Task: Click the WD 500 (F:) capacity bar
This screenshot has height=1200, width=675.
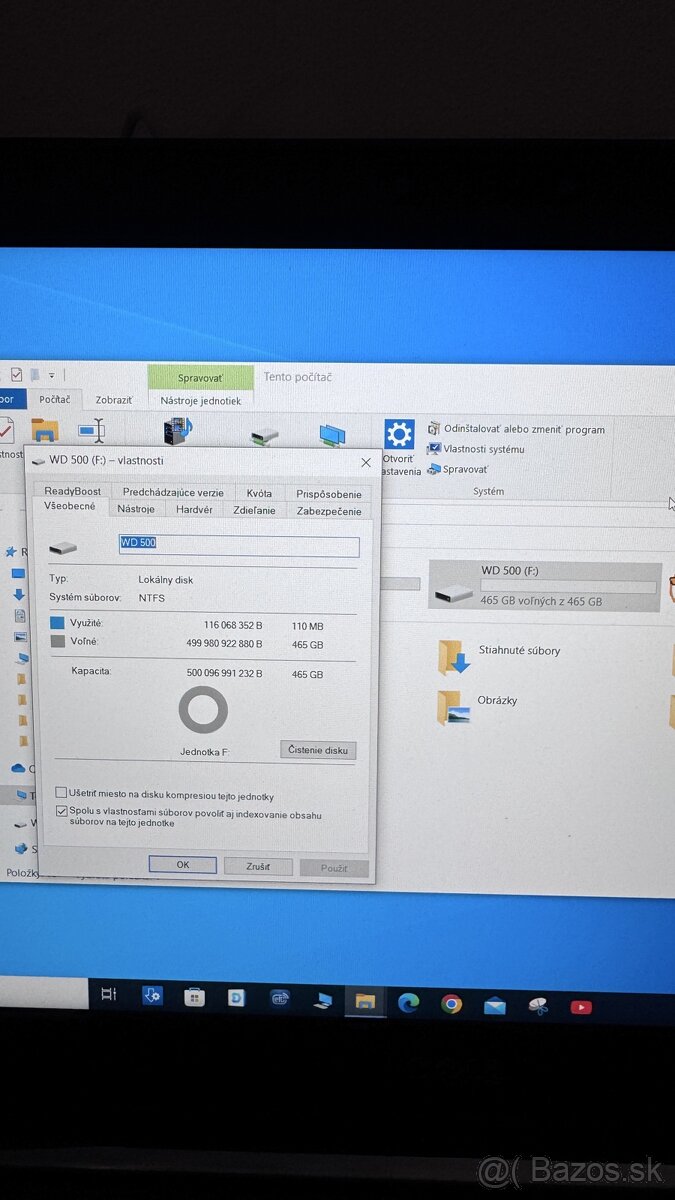Action: [568, 586]
